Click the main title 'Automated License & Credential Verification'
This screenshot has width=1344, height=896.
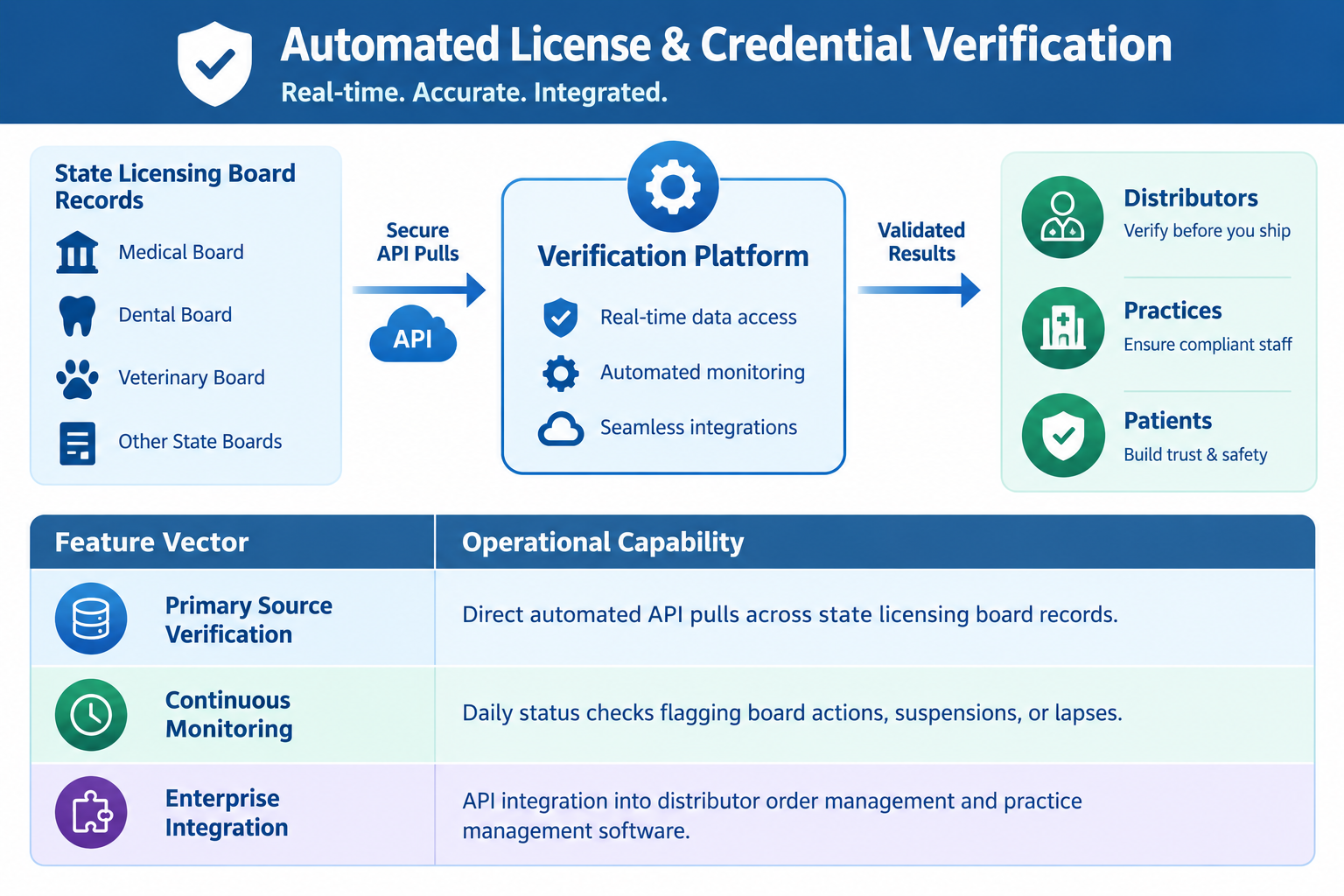(726, 45)
